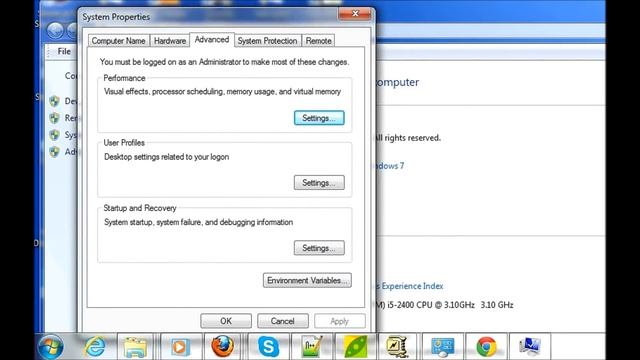Click the shield icon beside Advanced system settings

pyautogui.click(x=55, y=152)
